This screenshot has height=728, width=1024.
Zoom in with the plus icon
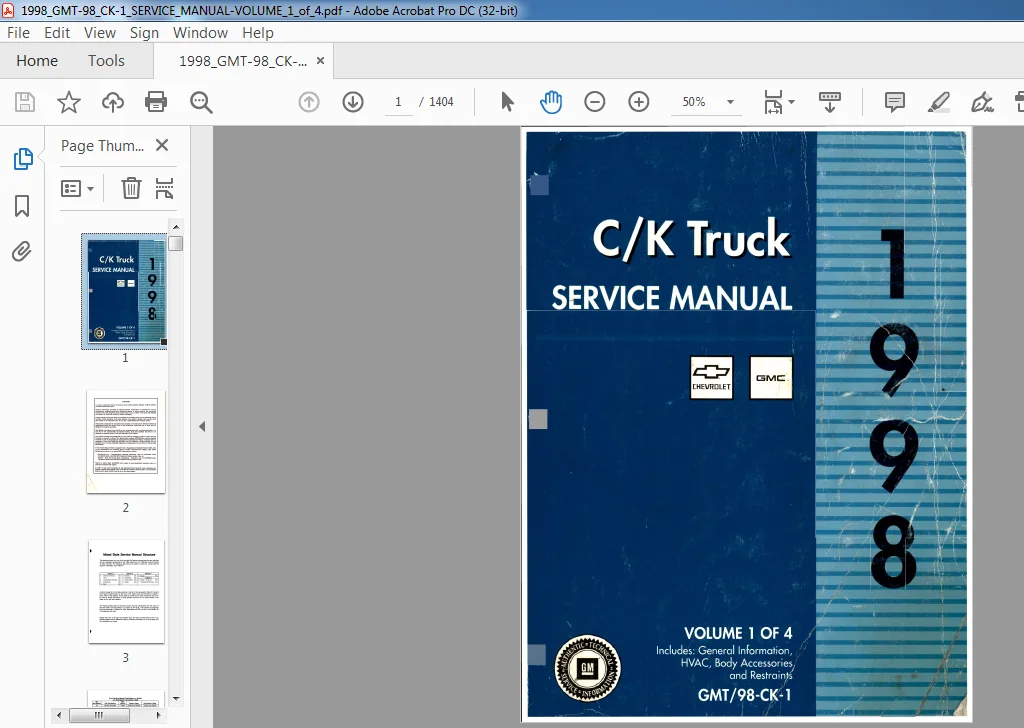pyautogui.click(x=639, y=102)
